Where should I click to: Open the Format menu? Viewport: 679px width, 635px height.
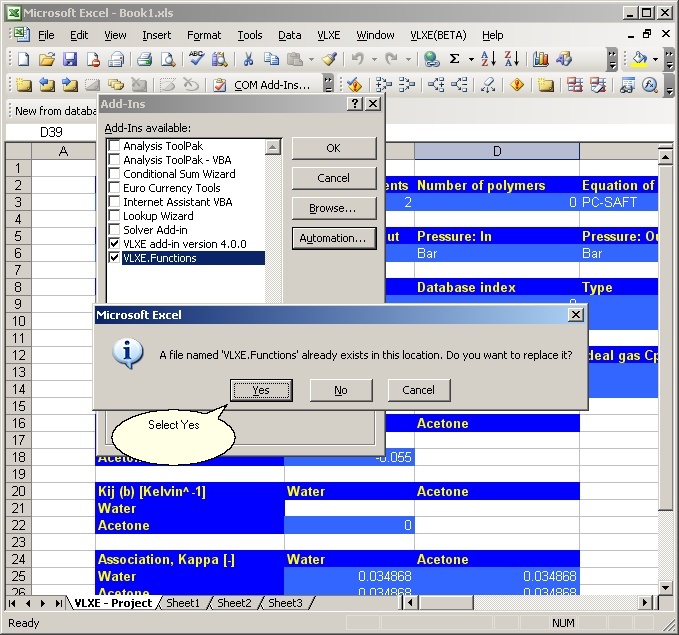(204, 35)
